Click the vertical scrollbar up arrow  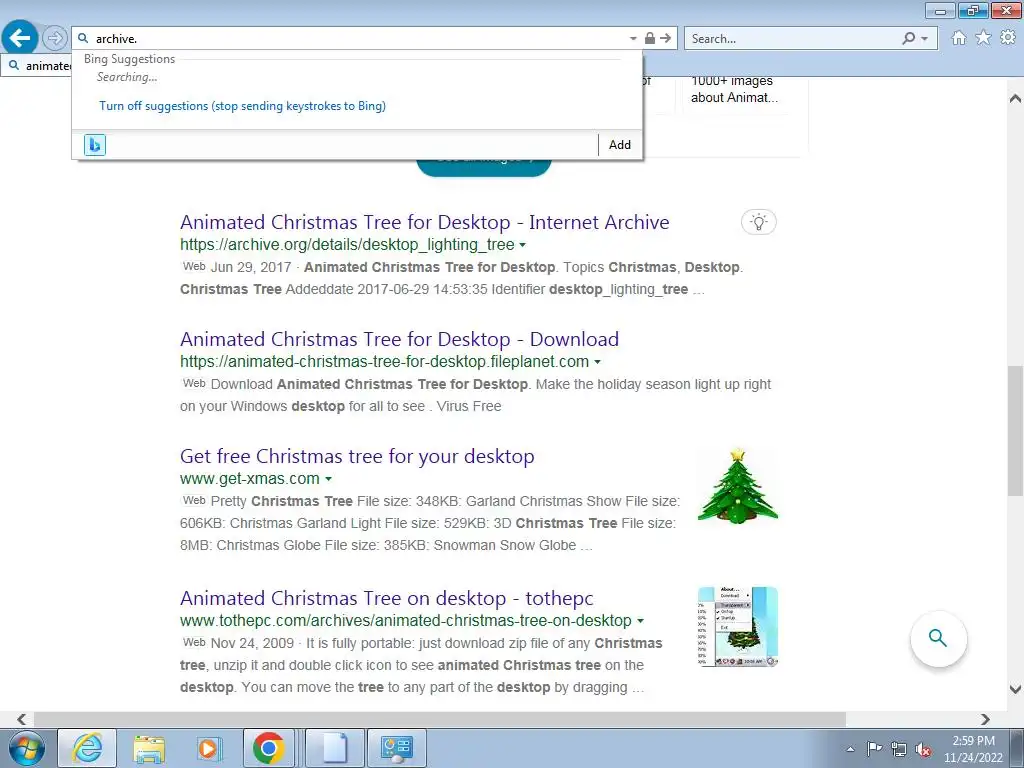(1015, 99)
